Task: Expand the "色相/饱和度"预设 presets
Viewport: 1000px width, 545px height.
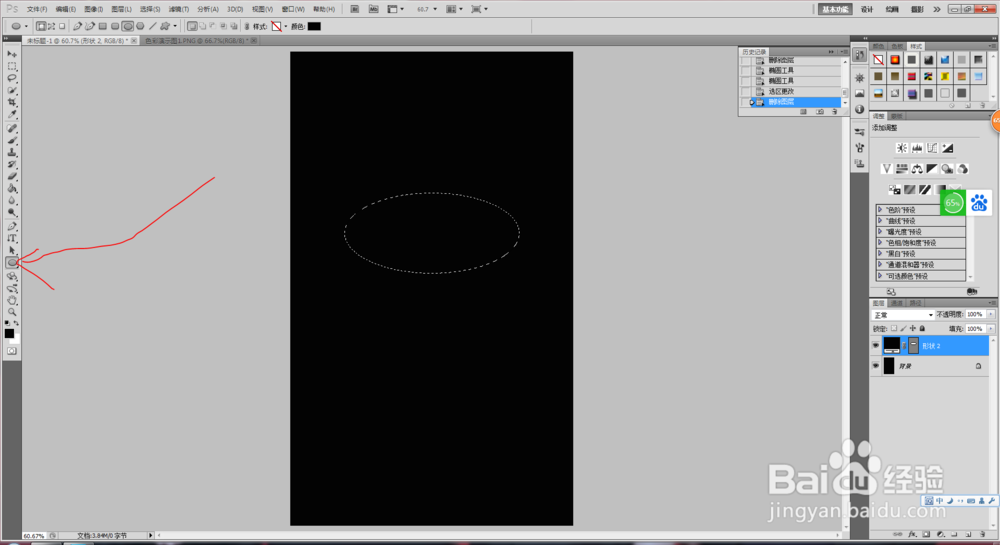Action: pyautogui.click(x=880, y=243)
